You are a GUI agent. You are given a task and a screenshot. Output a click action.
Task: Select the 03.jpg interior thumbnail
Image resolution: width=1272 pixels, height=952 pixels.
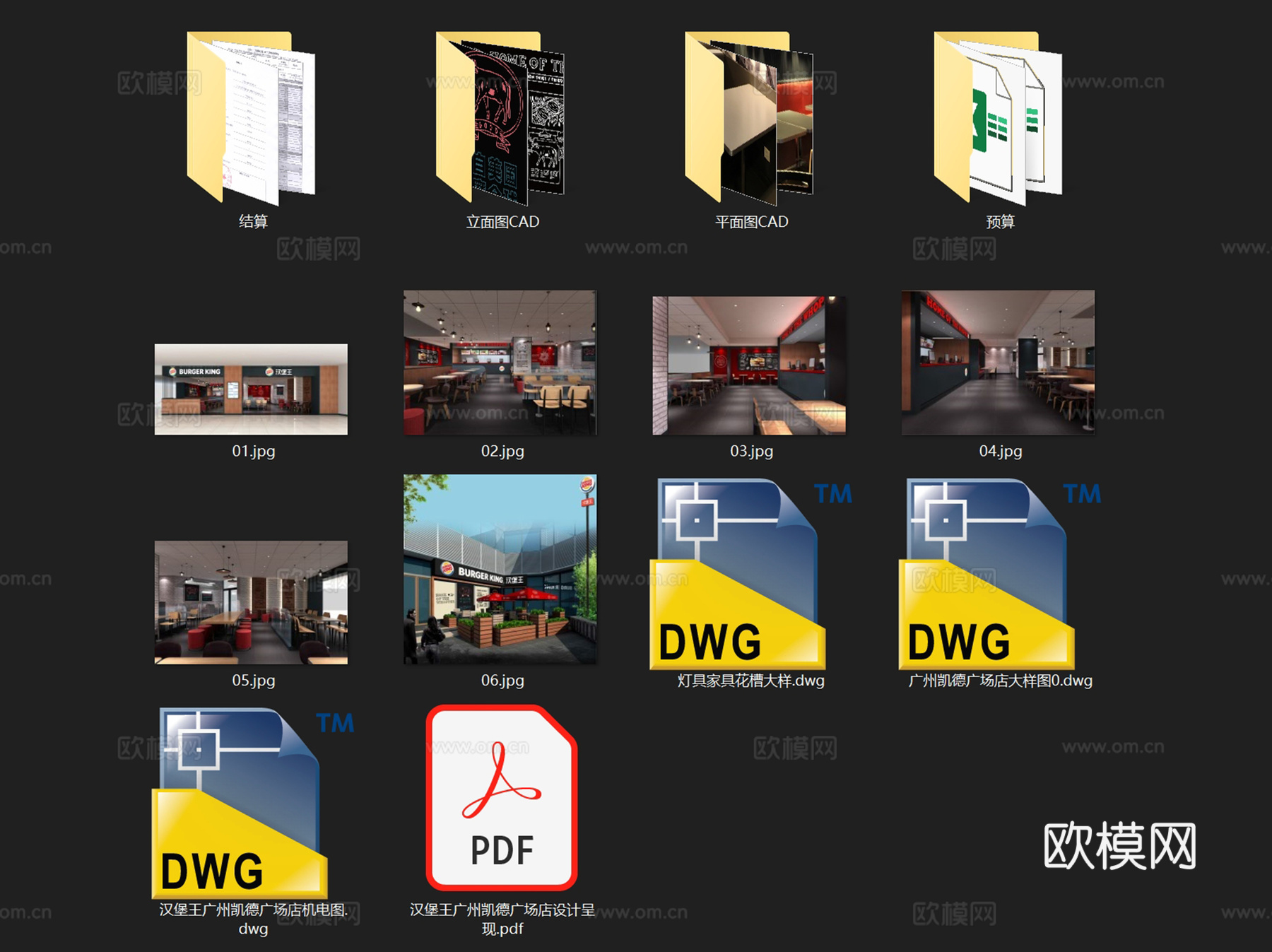tap(749, 365)
